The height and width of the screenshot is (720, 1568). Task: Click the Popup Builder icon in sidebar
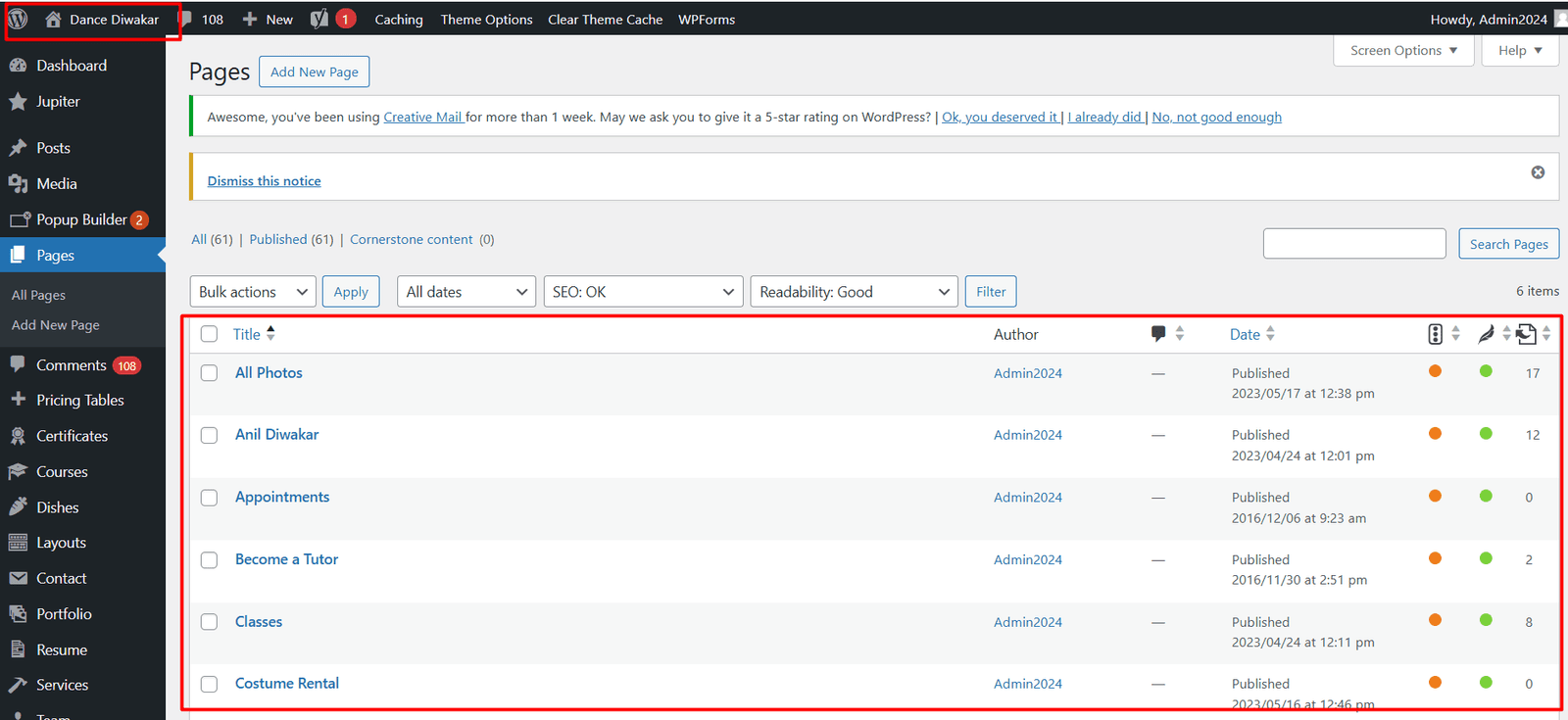20,219
